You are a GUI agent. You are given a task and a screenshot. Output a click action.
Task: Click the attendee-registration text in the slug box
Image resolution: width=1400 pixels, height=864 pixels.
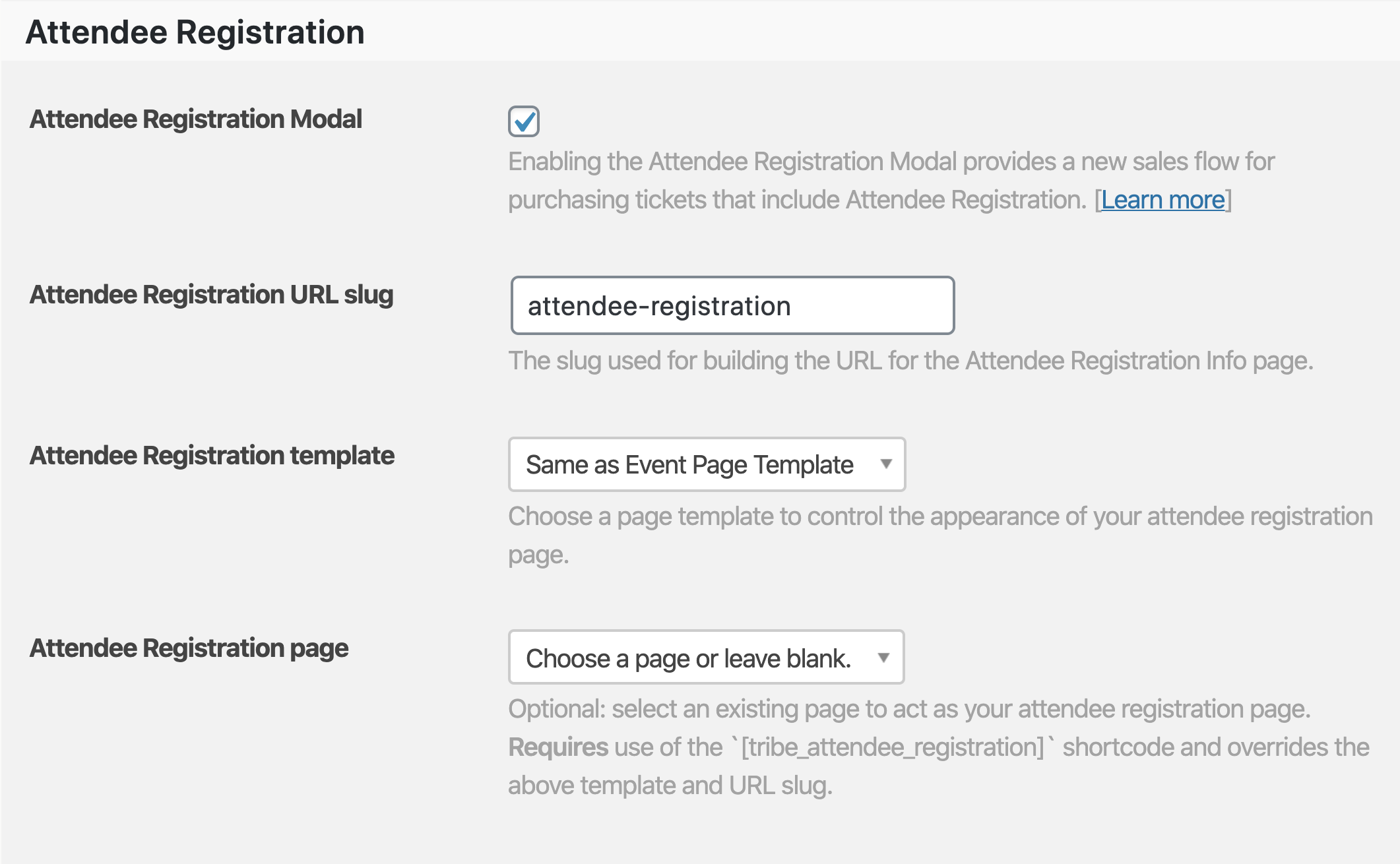coord(659,306)
